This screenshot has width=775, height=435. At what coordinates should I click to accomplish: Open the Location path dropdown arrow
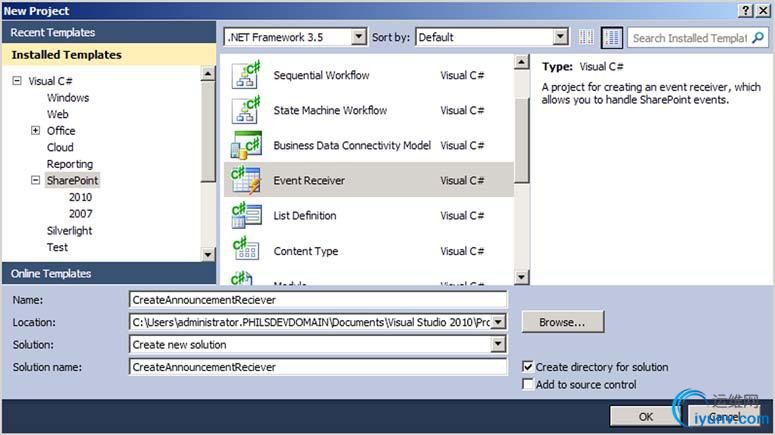point(499,322)
